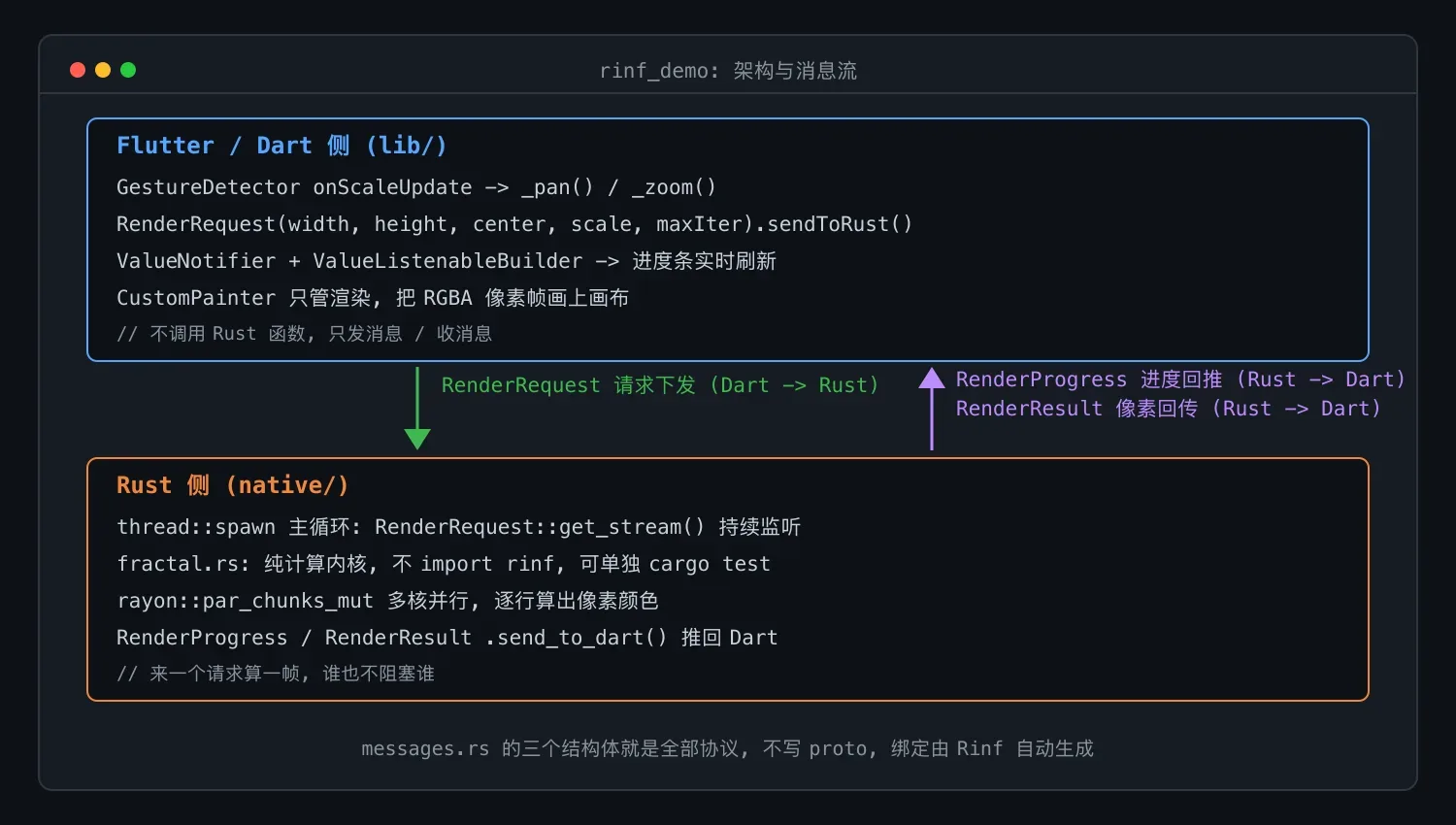This screenshot has width=1456, height=825.
Task: Click the green label "RenderRequest 请求下发"
Action: tap(660, 385)
